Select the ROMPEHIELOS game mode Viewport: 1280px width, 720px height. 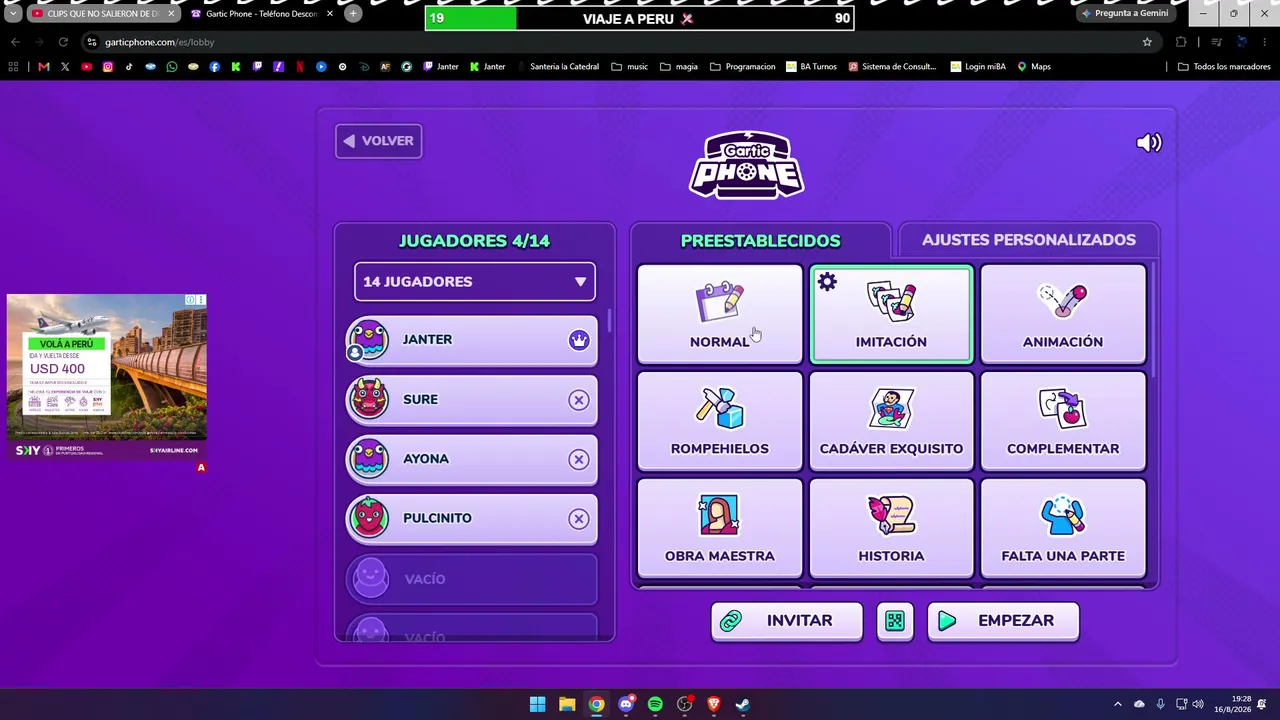click(720, 421)
